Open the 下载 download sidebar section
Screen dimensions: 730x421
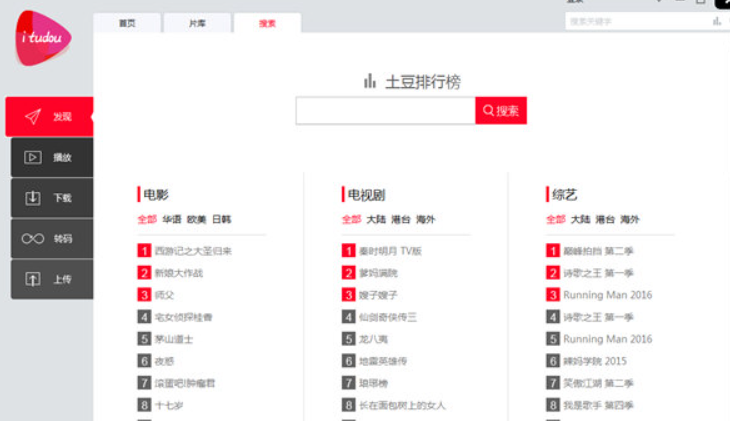tap(52, 198)
